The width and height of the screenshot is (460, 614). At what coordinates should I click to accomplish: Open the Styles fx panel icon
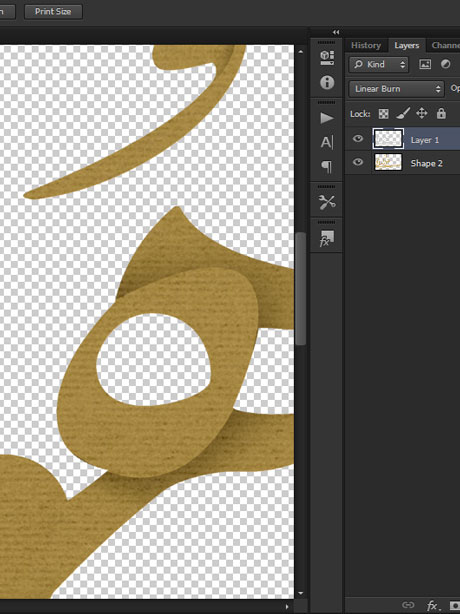pyautogui.click(x=327, y=238)
